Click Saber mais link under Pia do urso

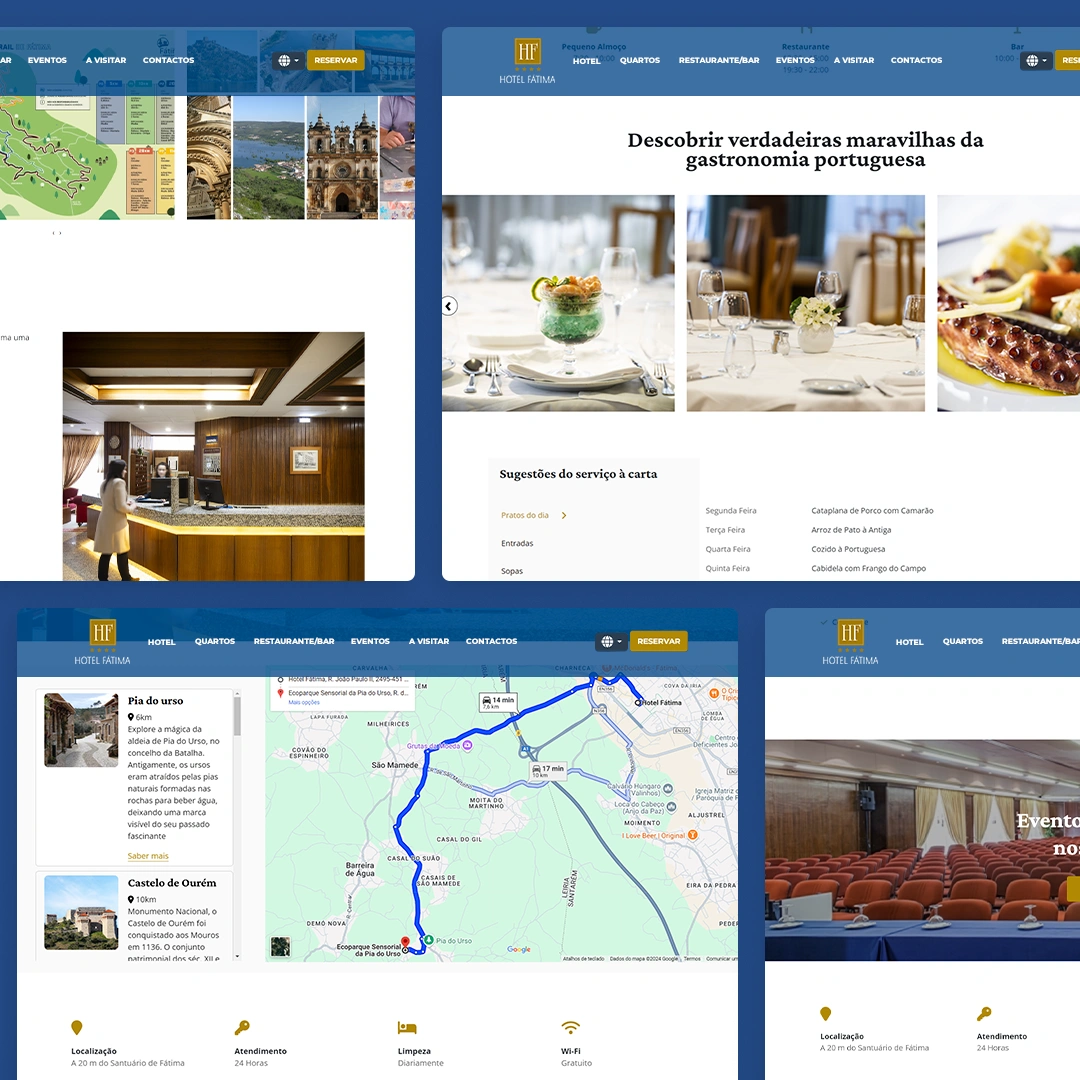click(148, 856)
